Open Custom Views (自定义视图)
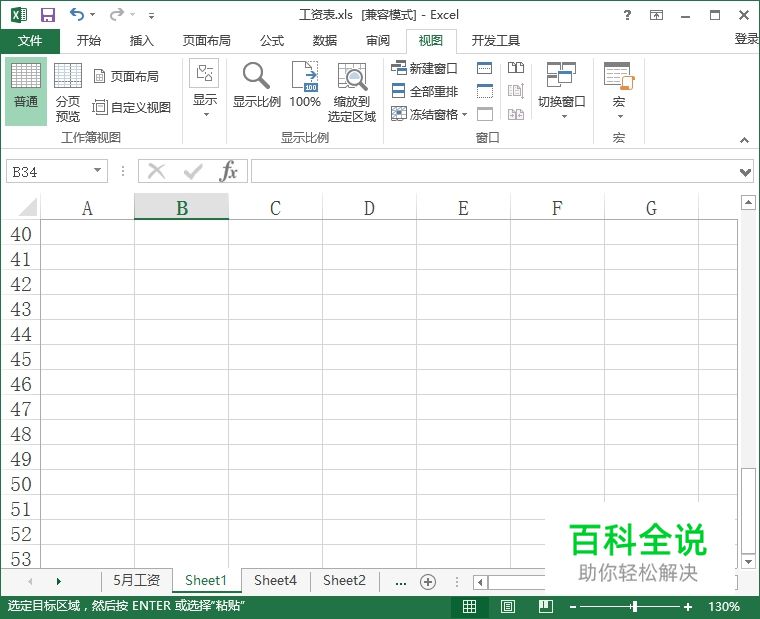Image resolution: width=760 pixels, height=619 pixels. (131, 107)
